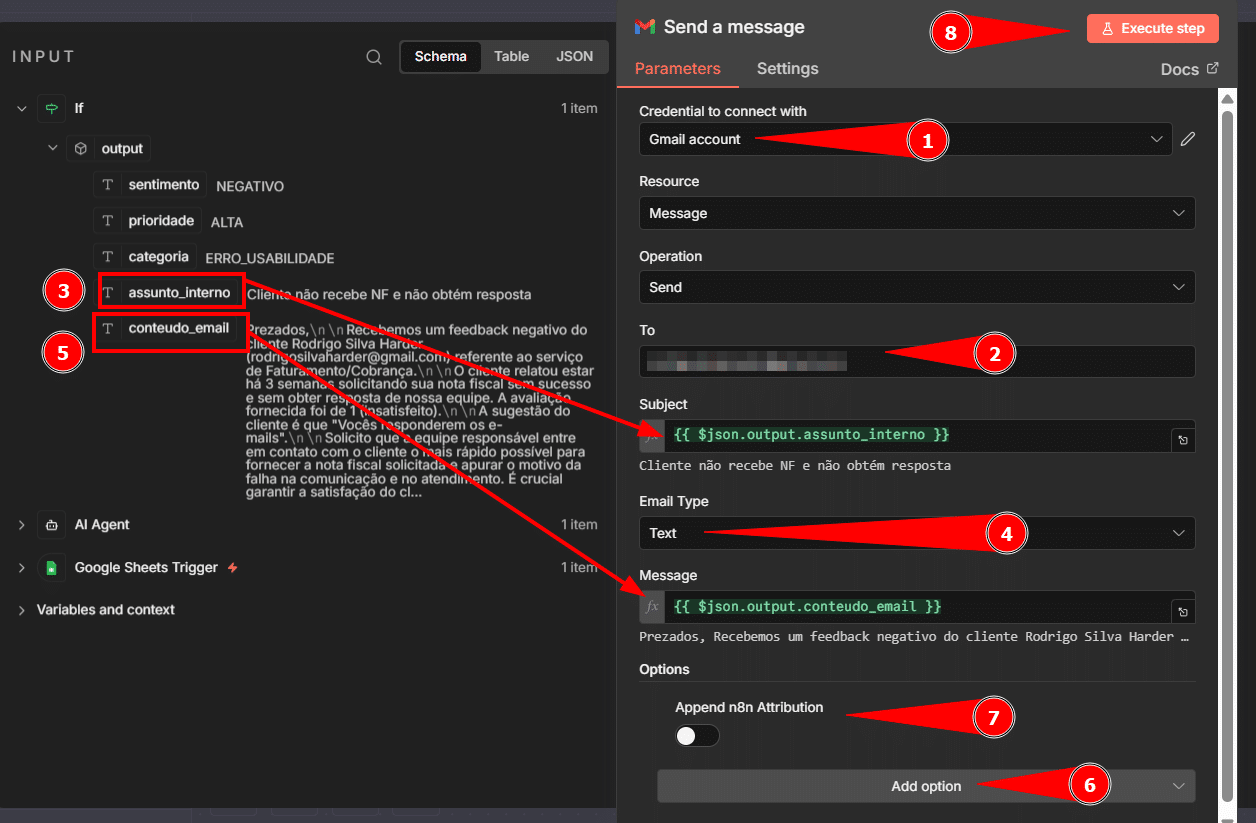1256x823 pixels.
Task: Select the sentimento field label
Action: coord(165,185)
